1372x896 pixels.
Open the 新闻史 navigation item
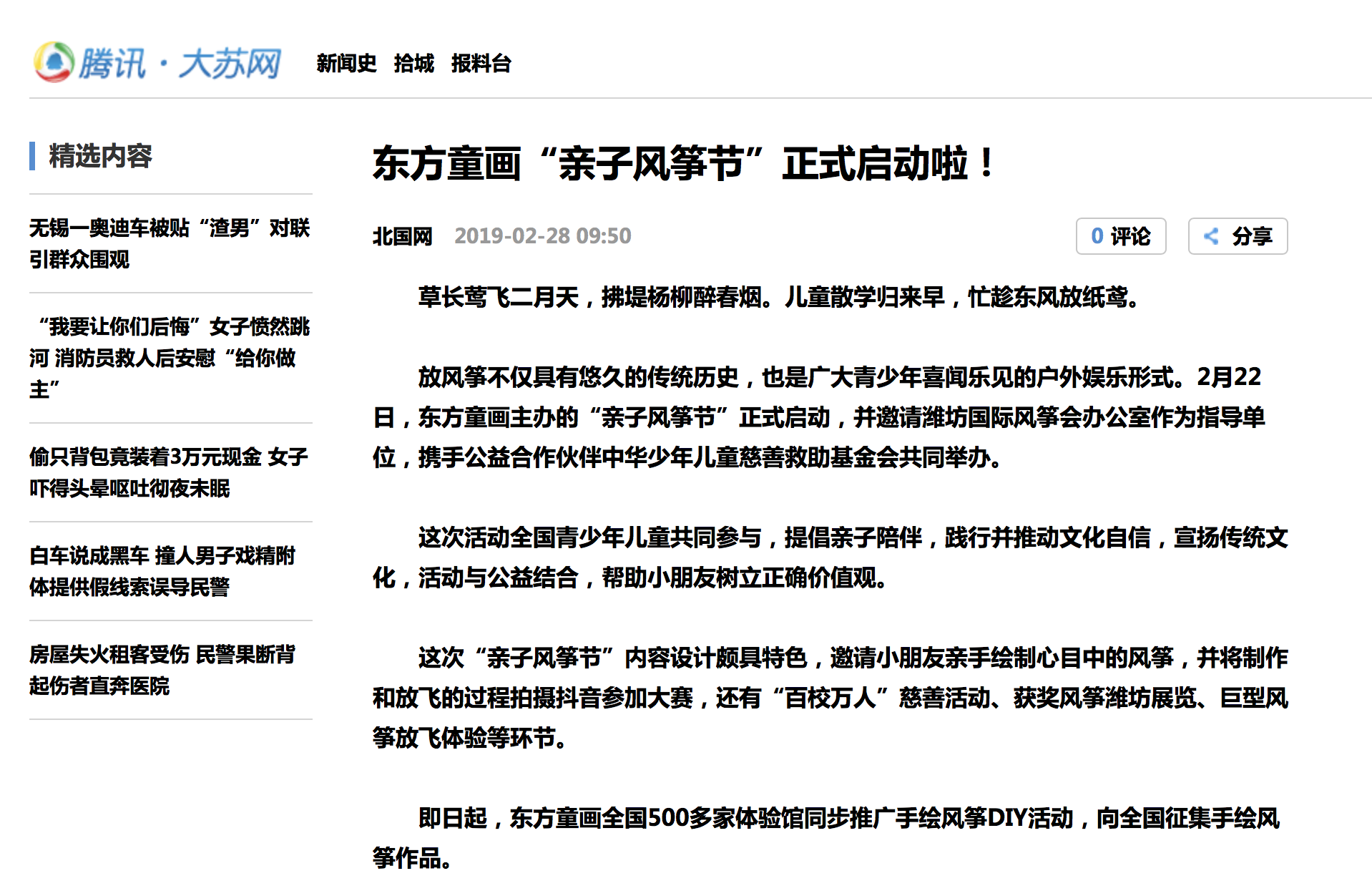pos(346,64)
